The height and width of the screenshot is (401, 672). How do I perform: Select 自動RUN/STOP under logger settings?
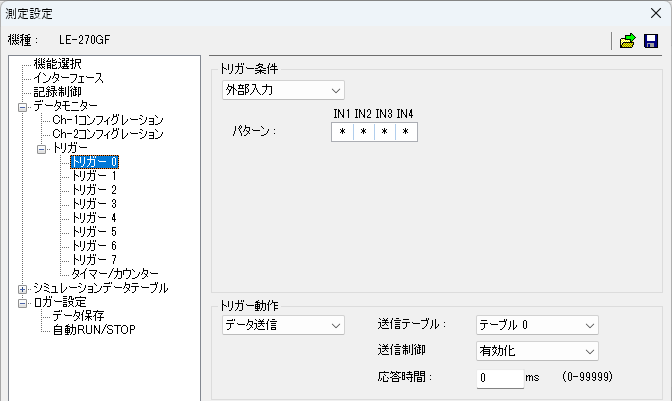(x=93, y=330)
